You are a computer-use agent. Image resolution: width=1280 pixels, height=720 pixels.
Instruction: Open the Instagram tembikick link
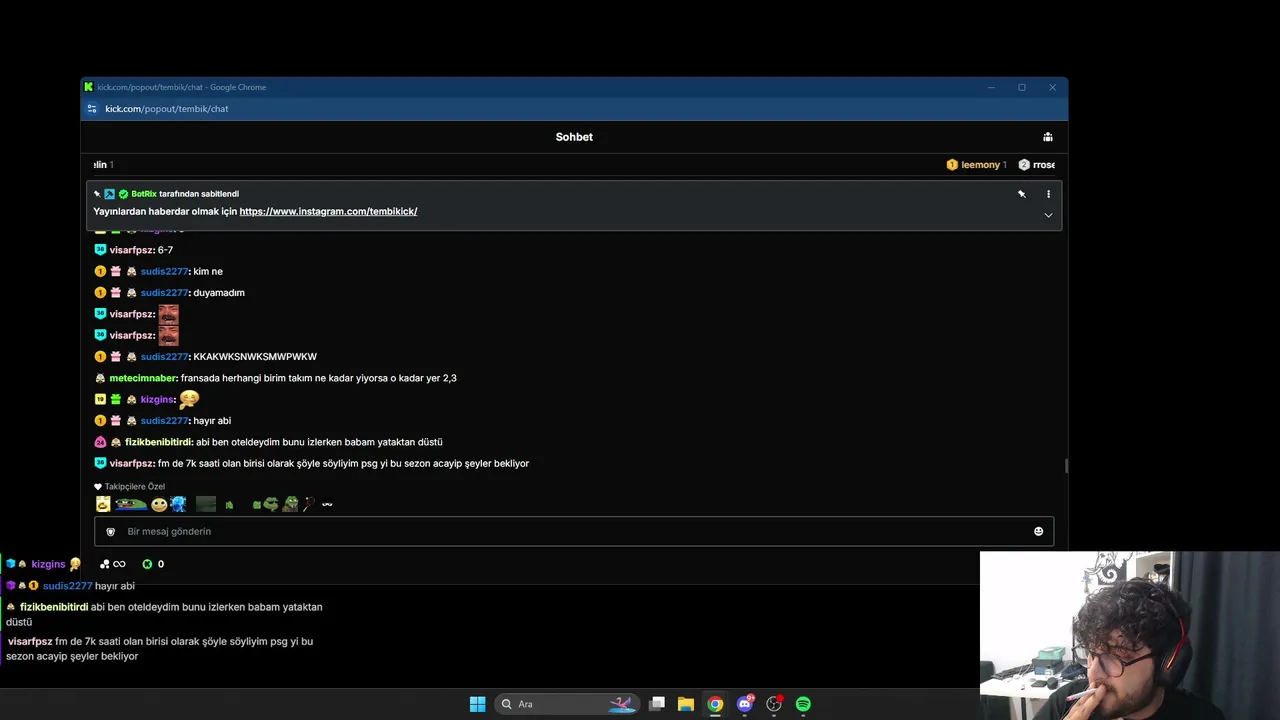point(328,211)
